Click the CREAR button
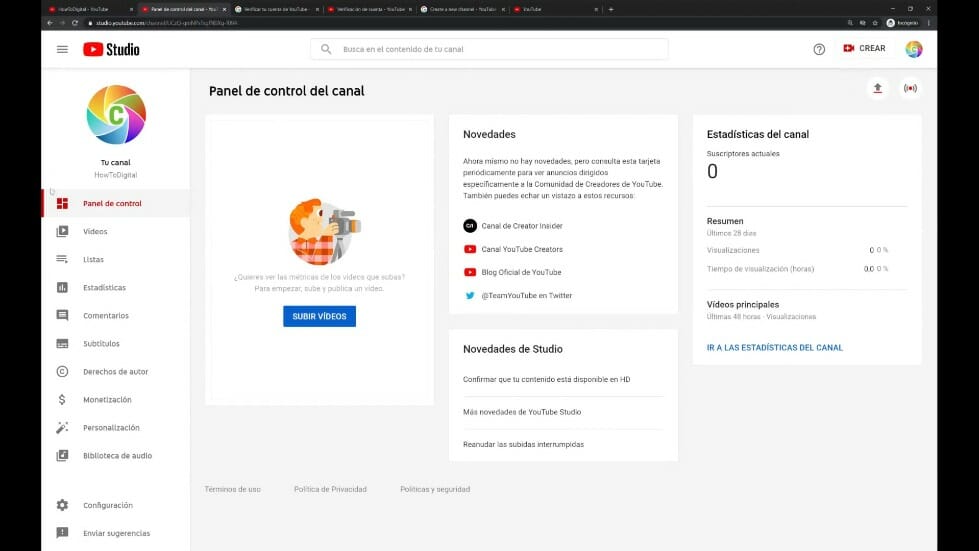Image resolution: width=979 pixels, height=551 pixels. coord(864,48)
